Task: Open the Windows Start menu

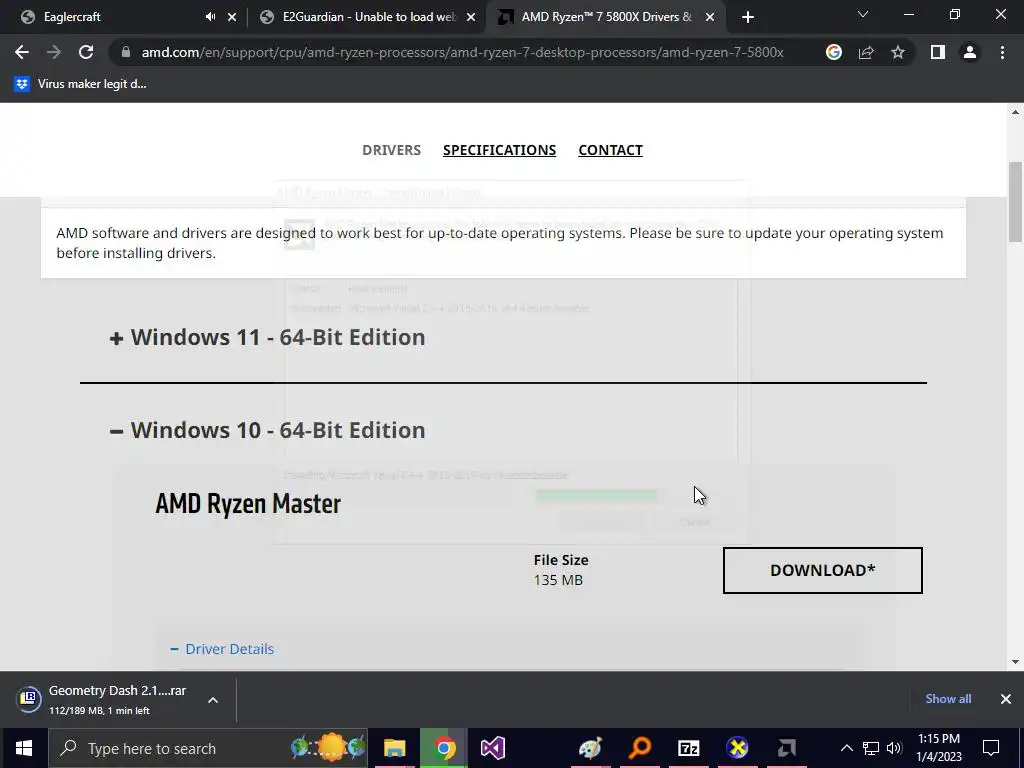Action: [24, 748]
